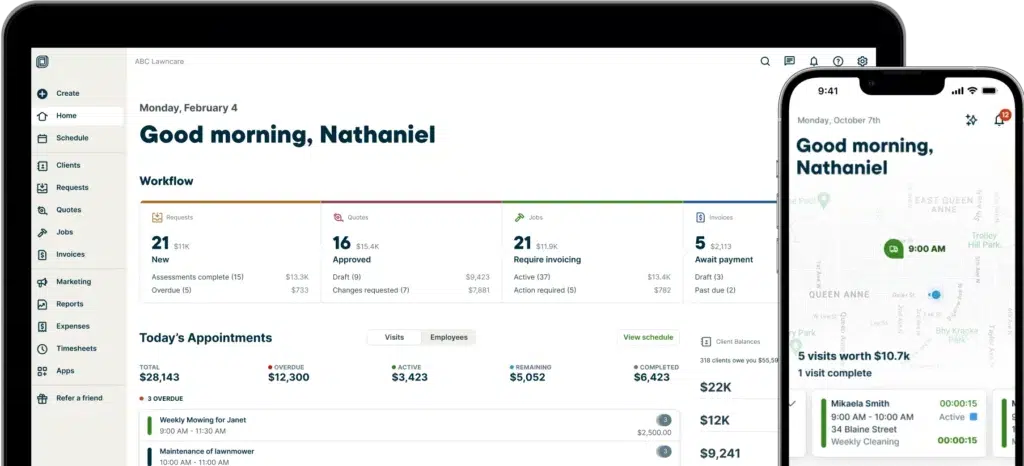Switch to the Visits tab
Screen dimensions: 1024x466
394,337
